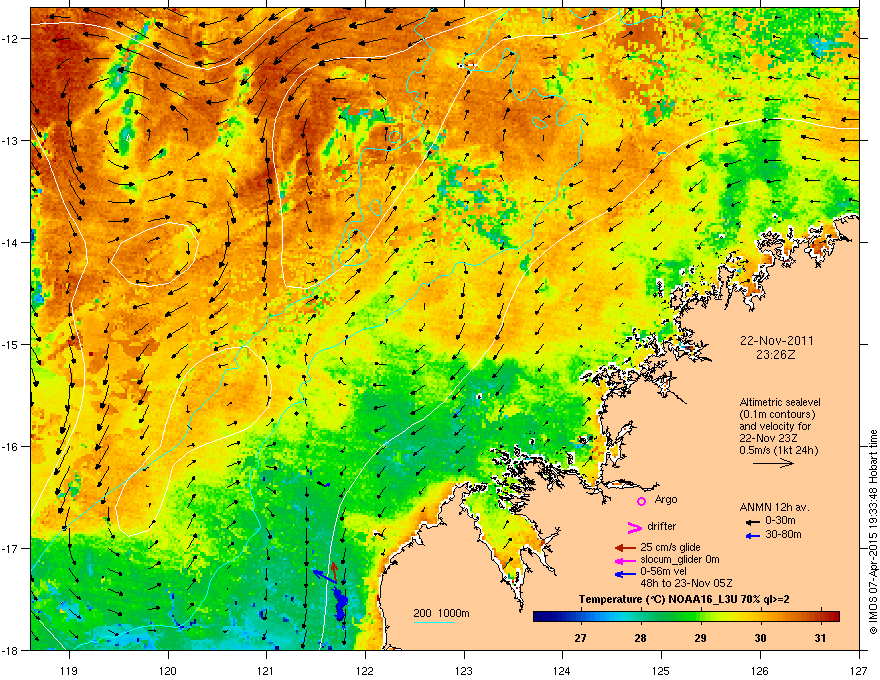Viewport: 880px width, 680px height.
Task: Click the 'ANMN 12h av.' label
Action: pyautogui.click(x=774, y=507)
